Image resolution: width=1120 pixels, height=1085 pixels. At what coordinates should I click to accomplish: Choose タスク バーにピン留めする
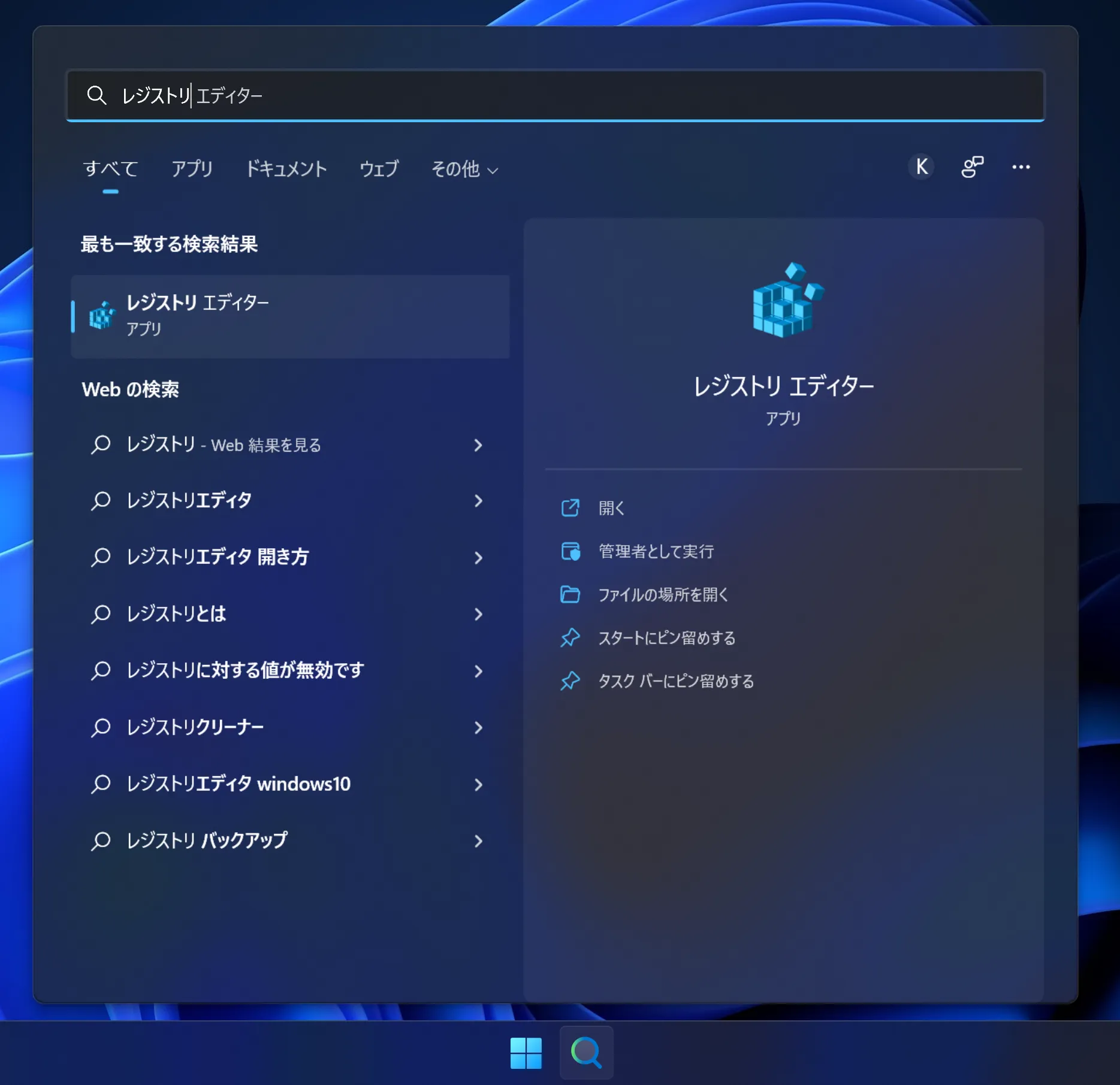click(x=676, y=681)
